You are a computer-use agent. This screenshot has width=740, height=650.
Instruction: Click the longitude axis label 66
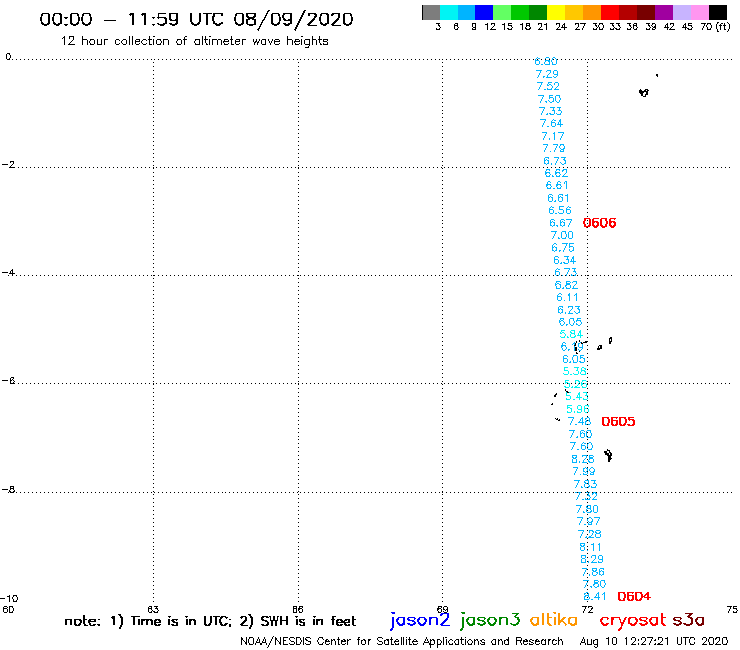click(298, 609)
